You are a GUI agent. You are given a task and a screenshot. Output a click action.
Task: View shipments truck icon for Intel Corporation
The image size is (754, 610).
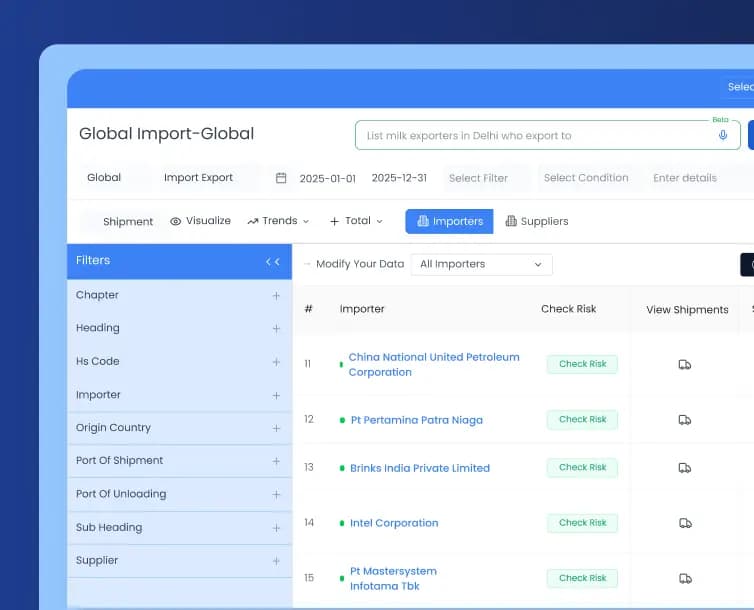pos(685,523)
